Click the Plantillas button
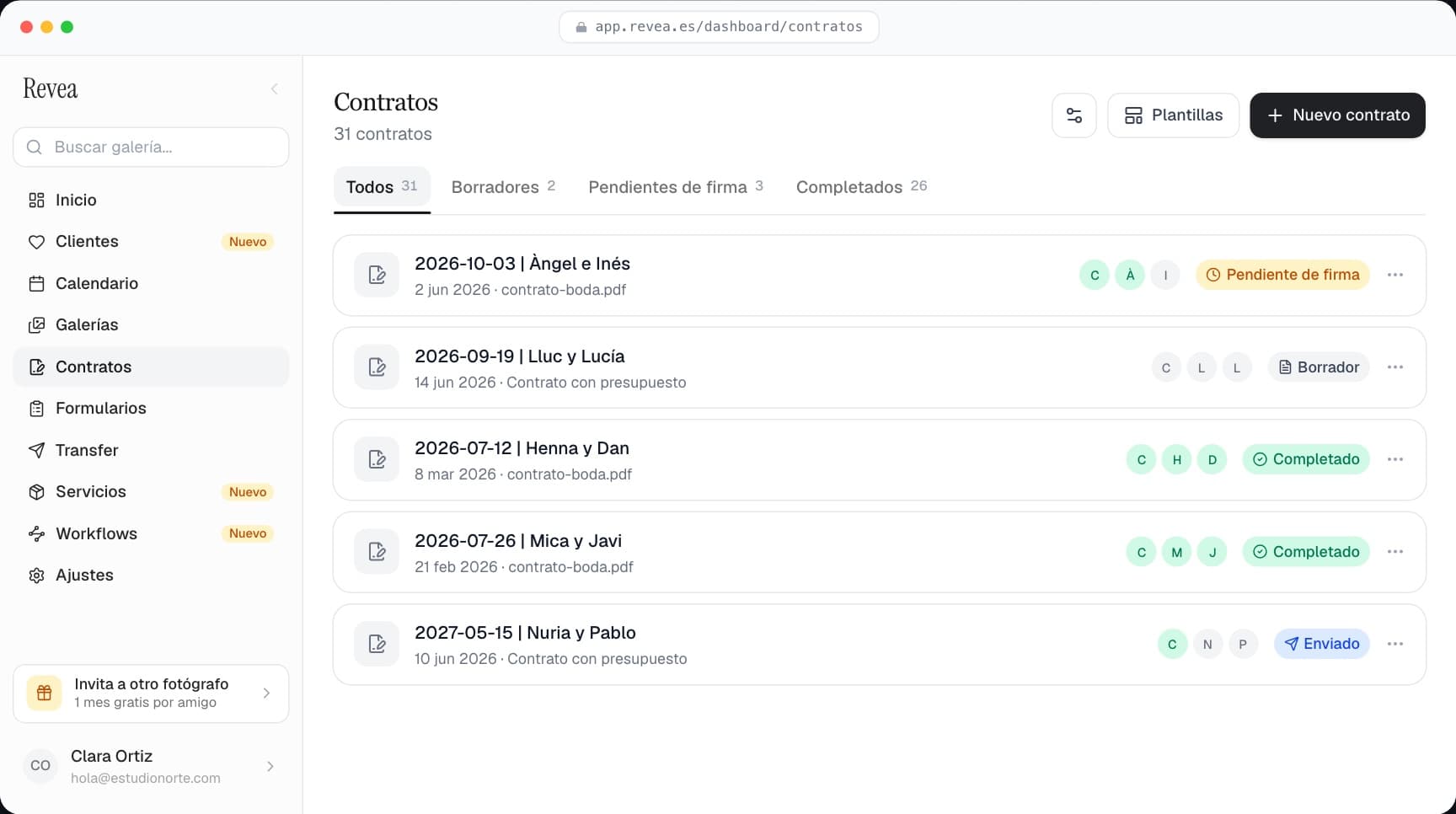This screenshot has width=1456, height=814. pos(1173,115)
